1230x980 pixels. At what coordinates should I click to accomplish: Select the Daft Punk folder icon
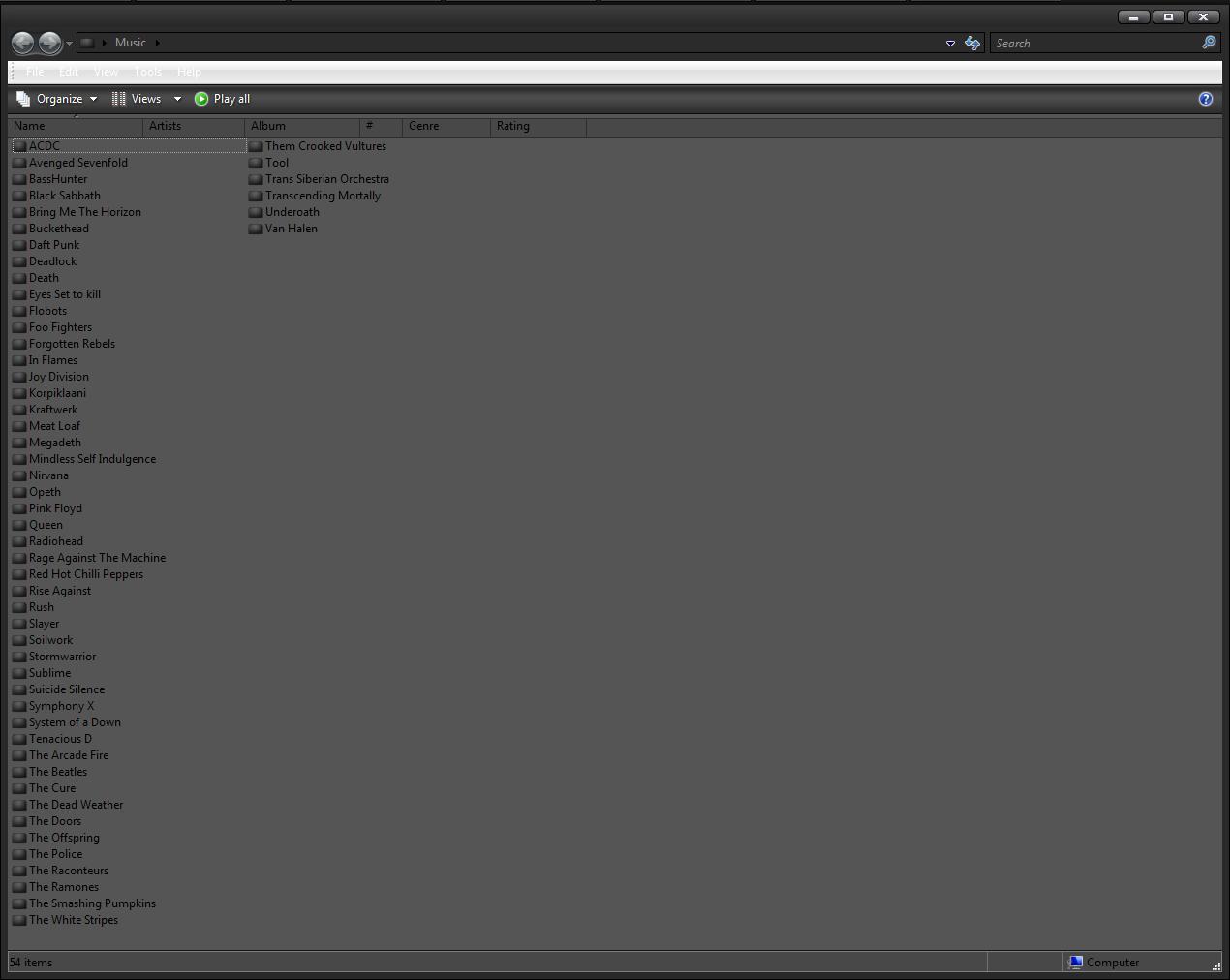tap(19, 245)
